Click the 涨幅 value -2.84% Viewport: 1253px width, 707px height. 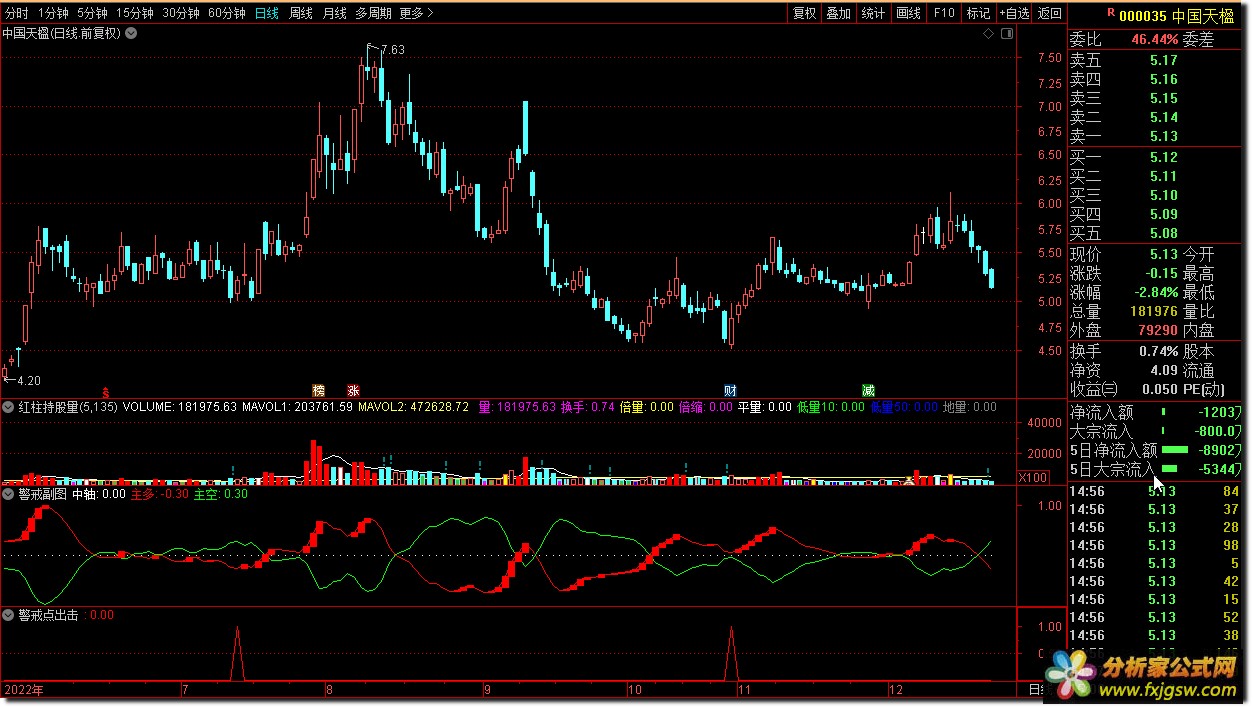pos(1154,292)
